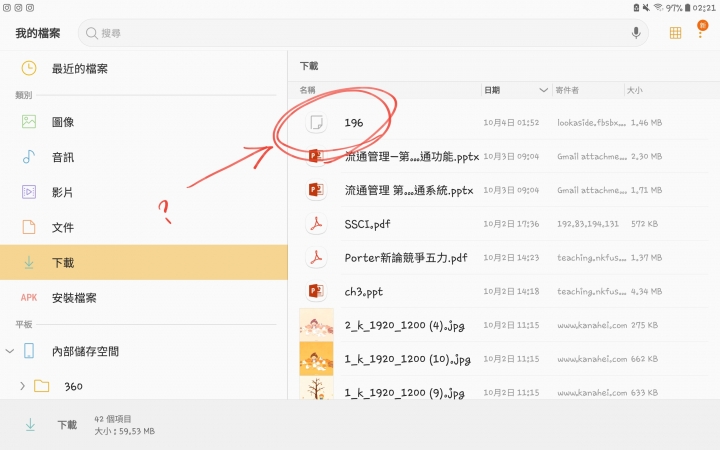Image resolution: width=720 pixels, height=450 pixels.
Task: Click thumbnail of 1_k_1920_1200 (9).jpg
Action: pyautogui.click(x=316, y=388)
